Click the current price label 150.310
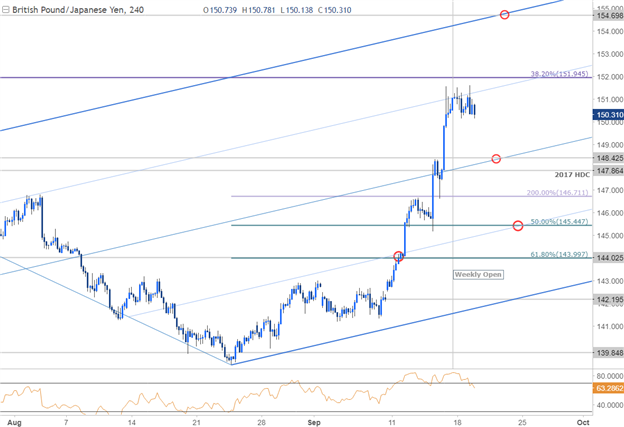The width and height of the screenshot is (624, 427). 608,115
